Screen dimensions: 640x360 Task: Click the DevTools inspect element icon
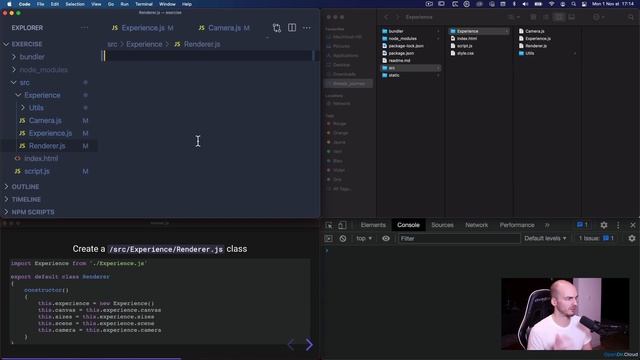click(x=329, y=225)
